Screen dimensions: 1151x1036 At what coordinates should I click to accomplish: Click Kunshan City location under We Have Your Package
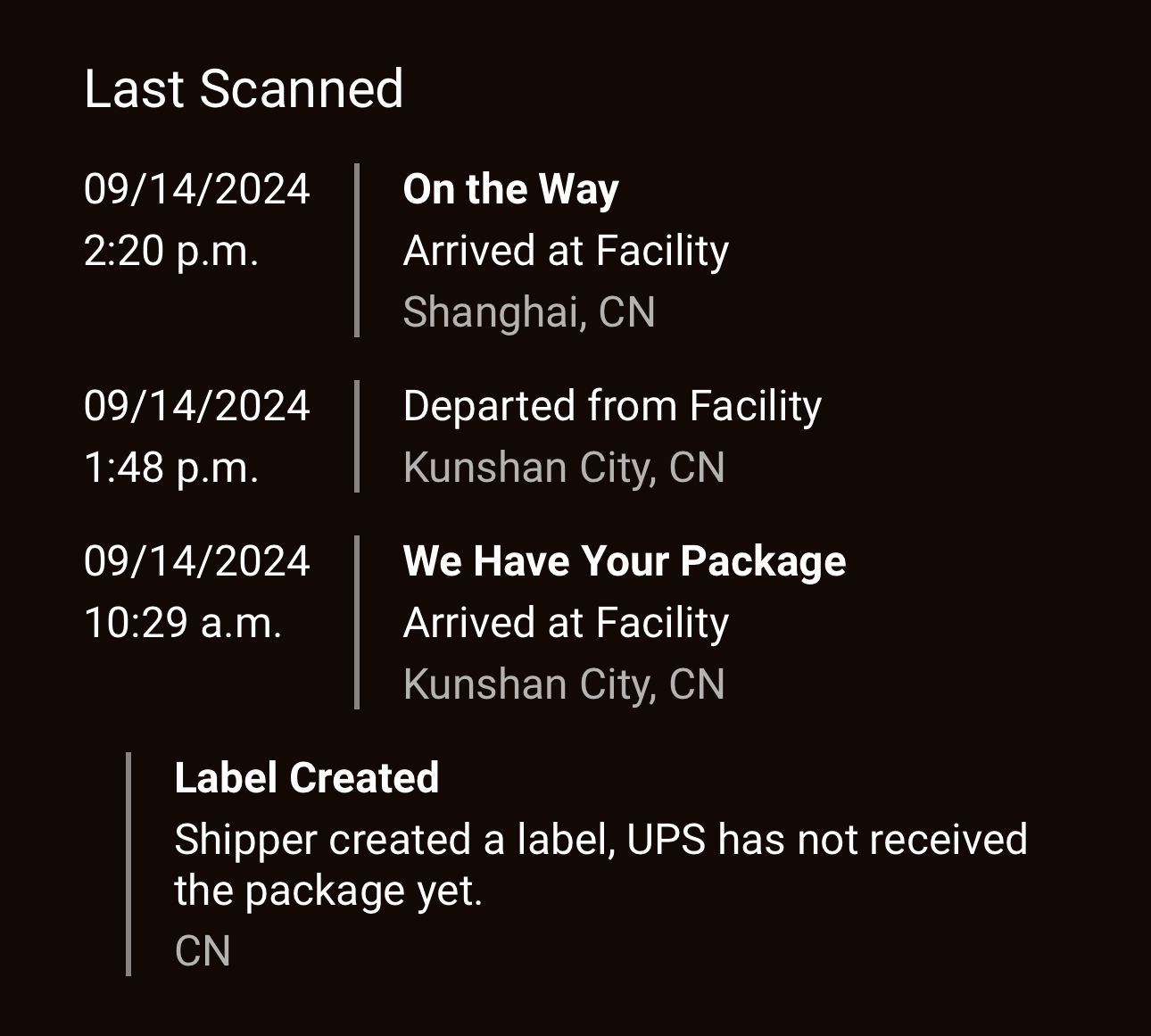(x=564, y=684)
